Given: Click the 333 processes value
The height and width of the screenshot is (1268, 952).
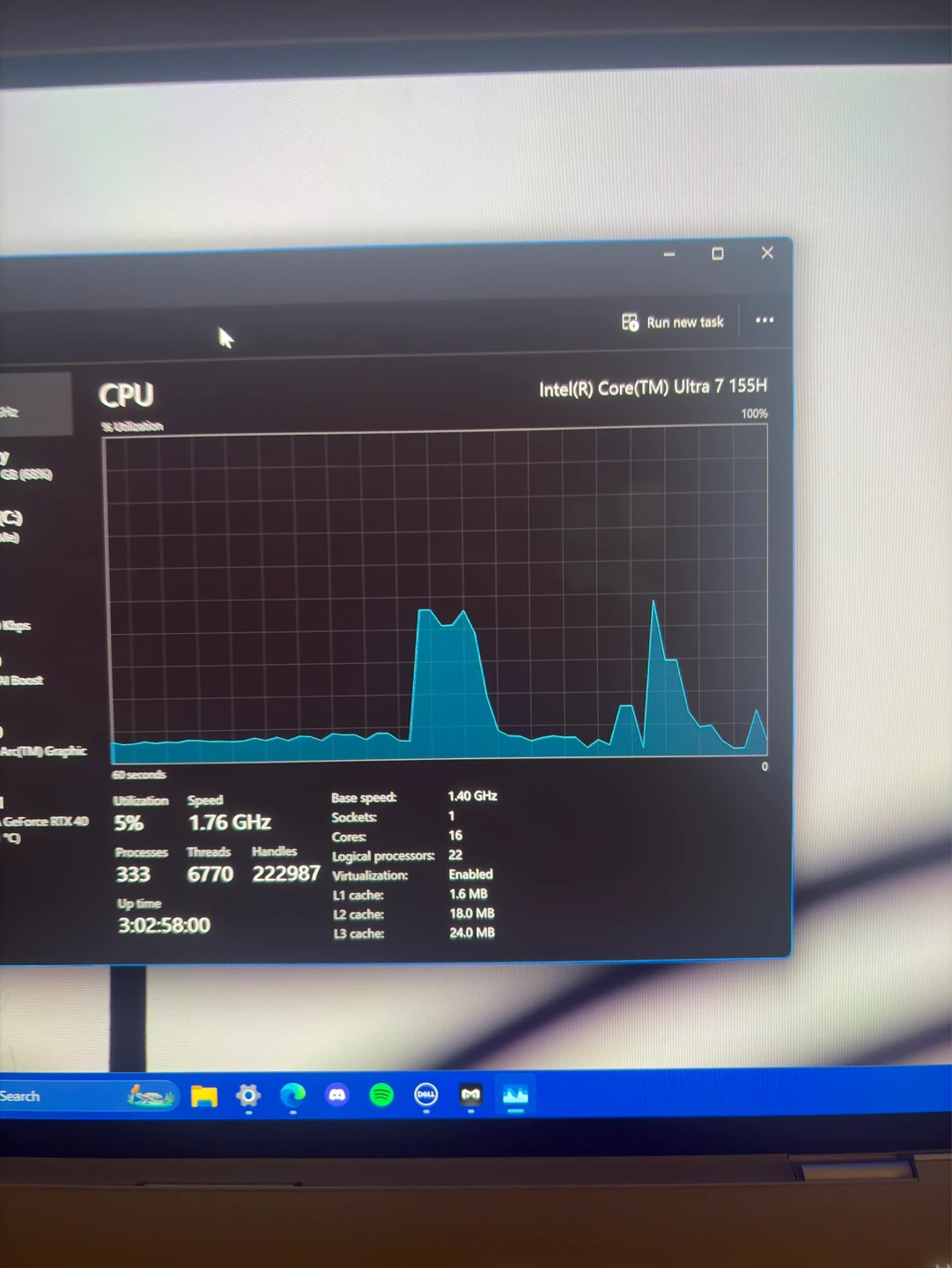Looking at the screenshot, I should tap(133, 874).
